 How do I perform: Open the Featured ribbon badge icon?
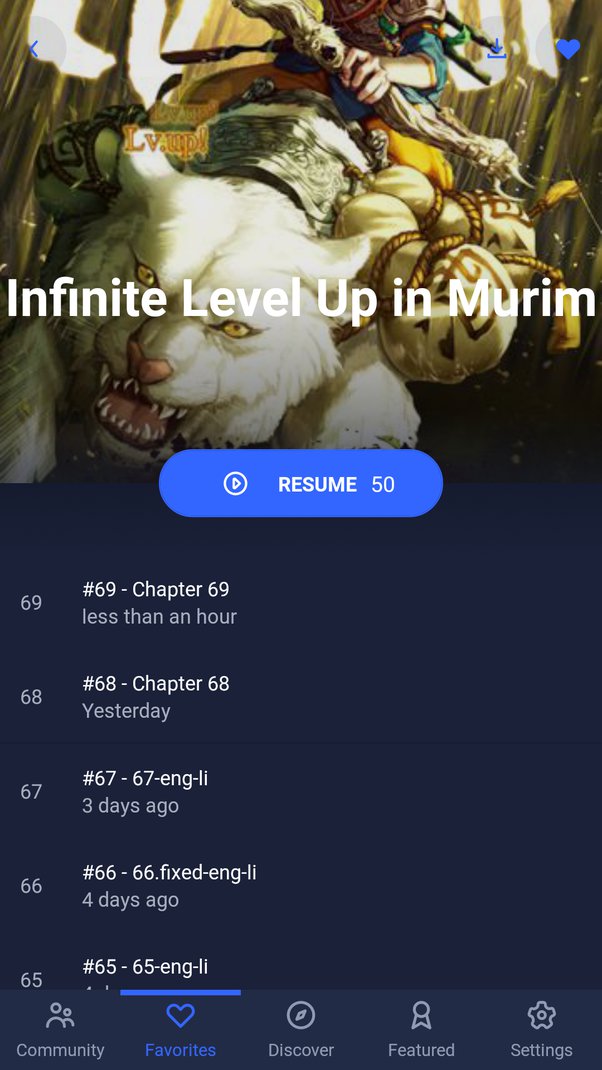[x=421, y=1015]
